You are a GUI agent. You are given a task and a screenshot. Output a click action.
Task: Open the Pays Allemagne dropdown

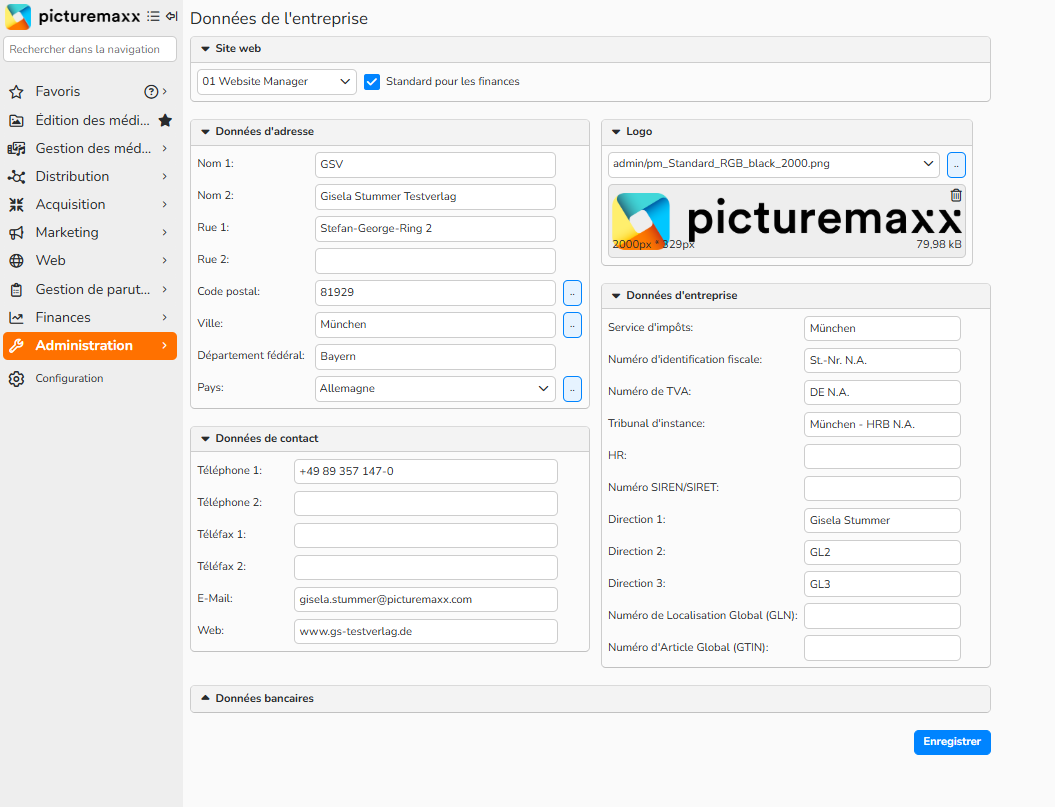point(435,389)
